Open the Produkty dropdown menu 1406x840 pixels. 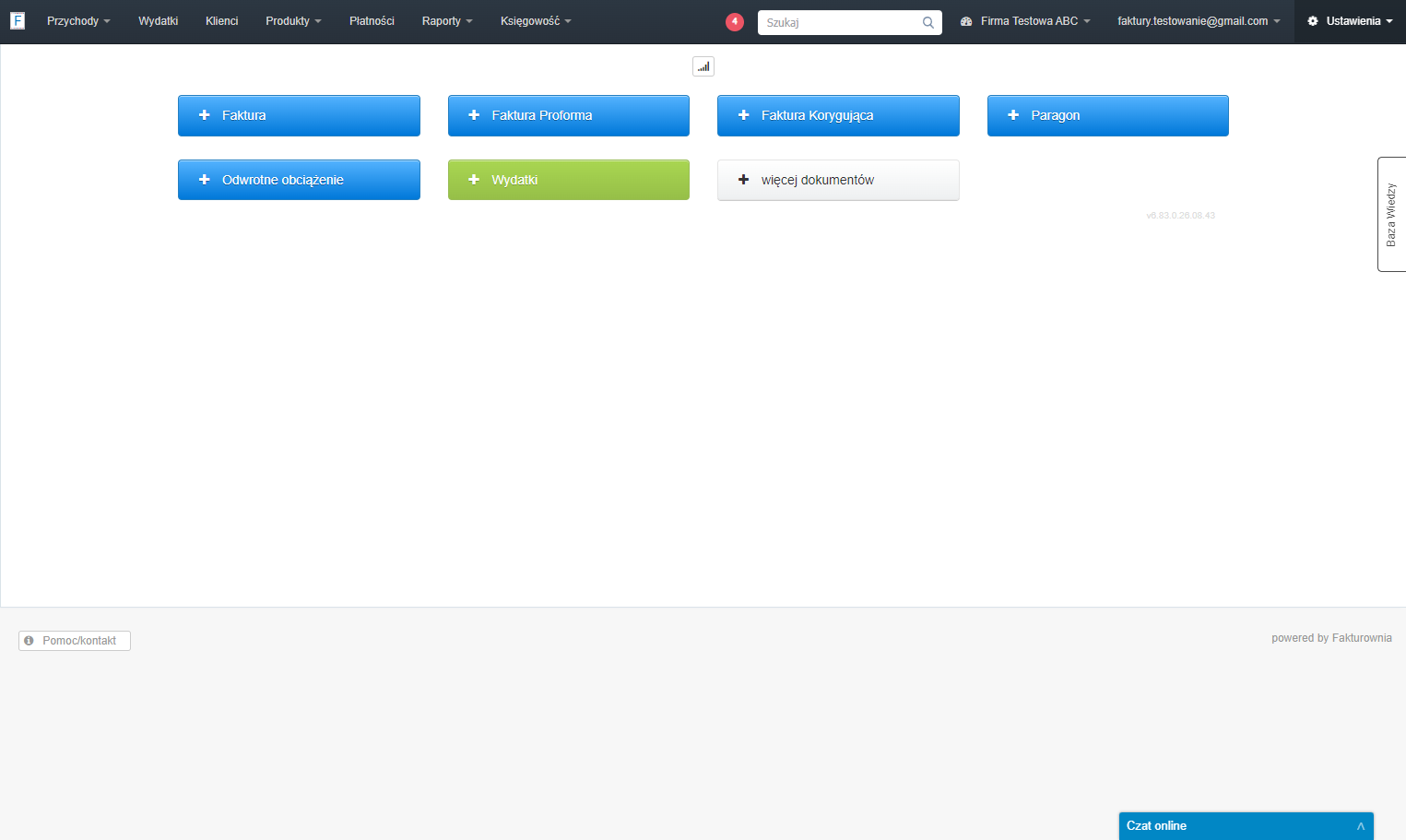[293, 21]
